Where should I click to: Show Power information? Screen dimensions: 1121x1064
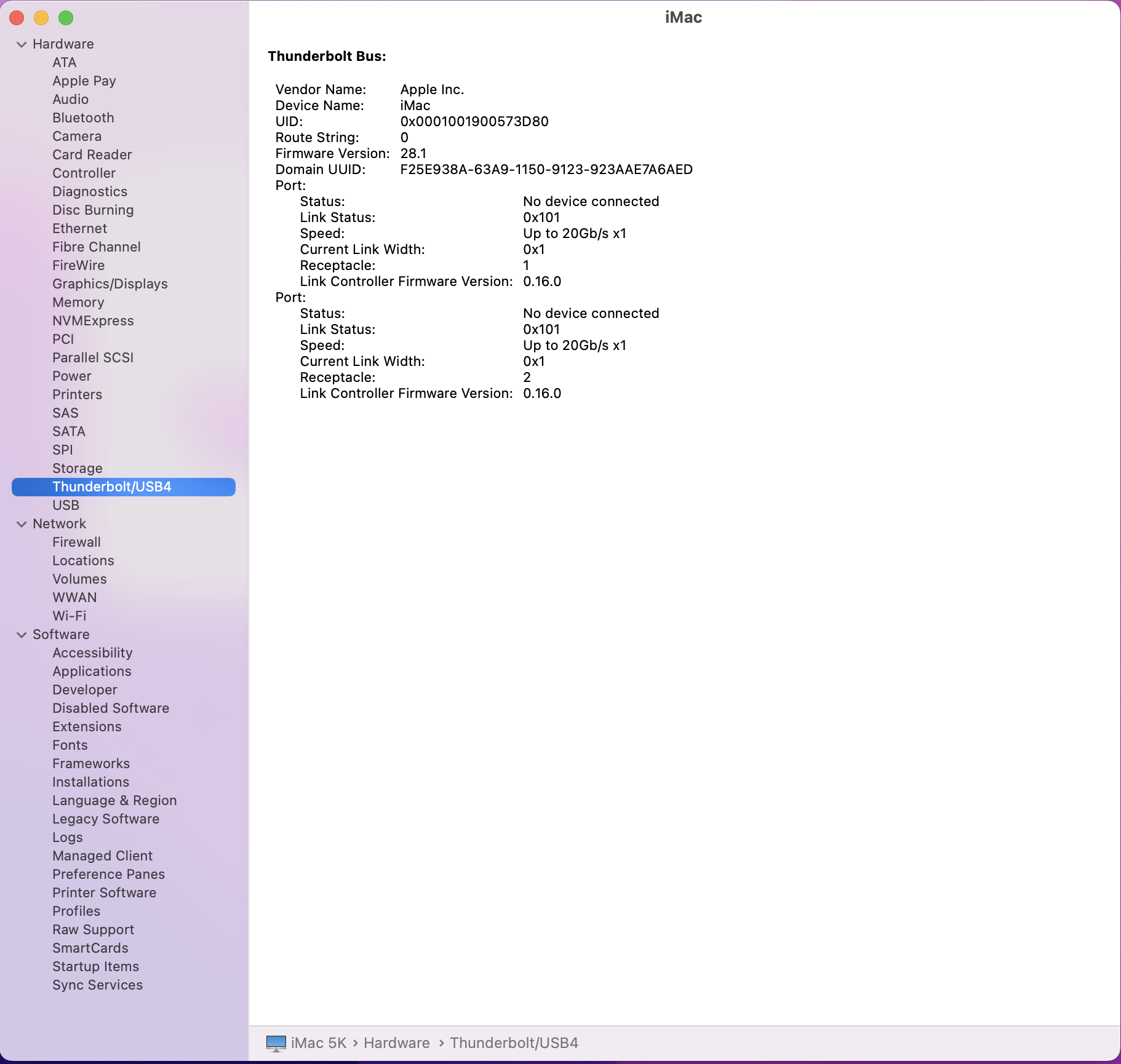click(x=72, y=376)
